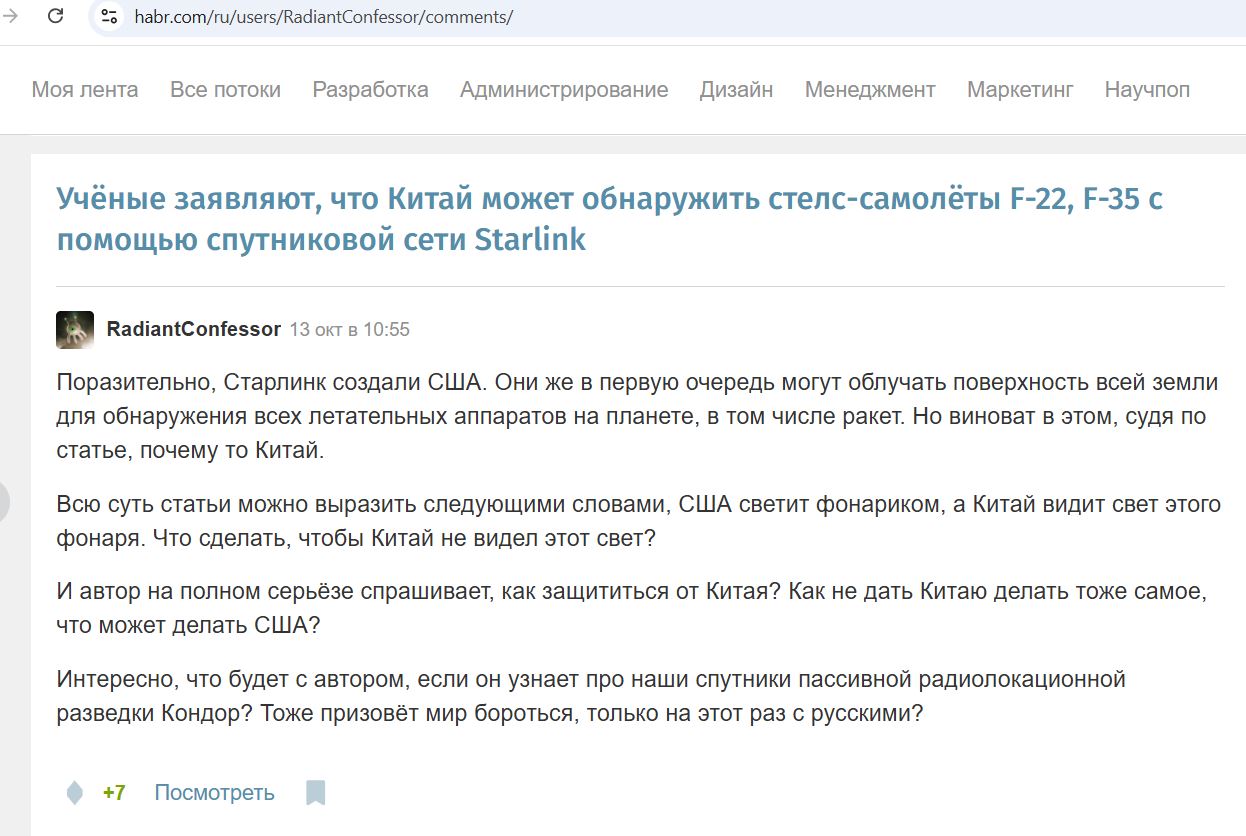The width and height of the screenshot is (1246, 836).
Task: Open RadiantConfessor's avatar image
Action: [75, 329]
